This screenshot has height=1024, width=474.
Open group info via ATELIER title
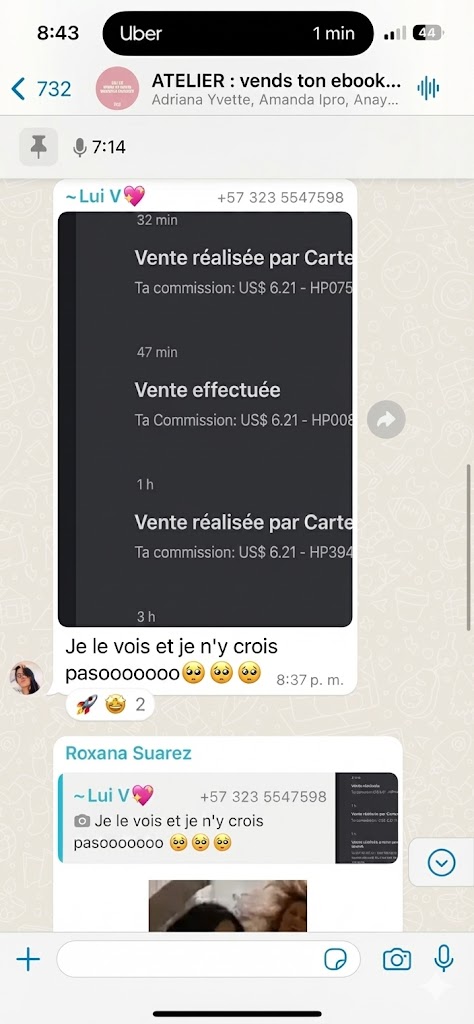point(276,82)
